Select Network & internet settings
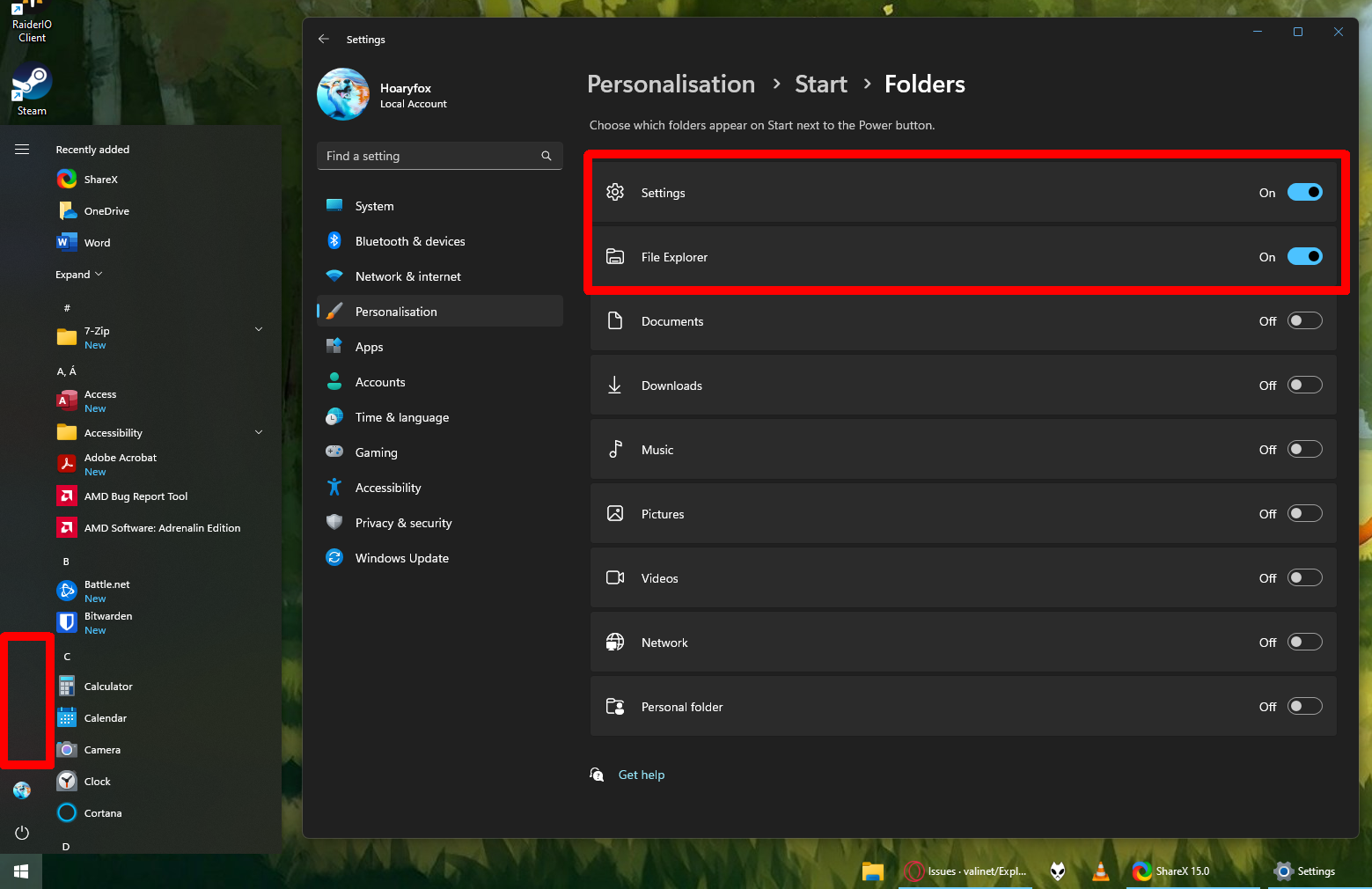Image resolution: width=1372 pixels, height=889 pixels. [407, 276]
